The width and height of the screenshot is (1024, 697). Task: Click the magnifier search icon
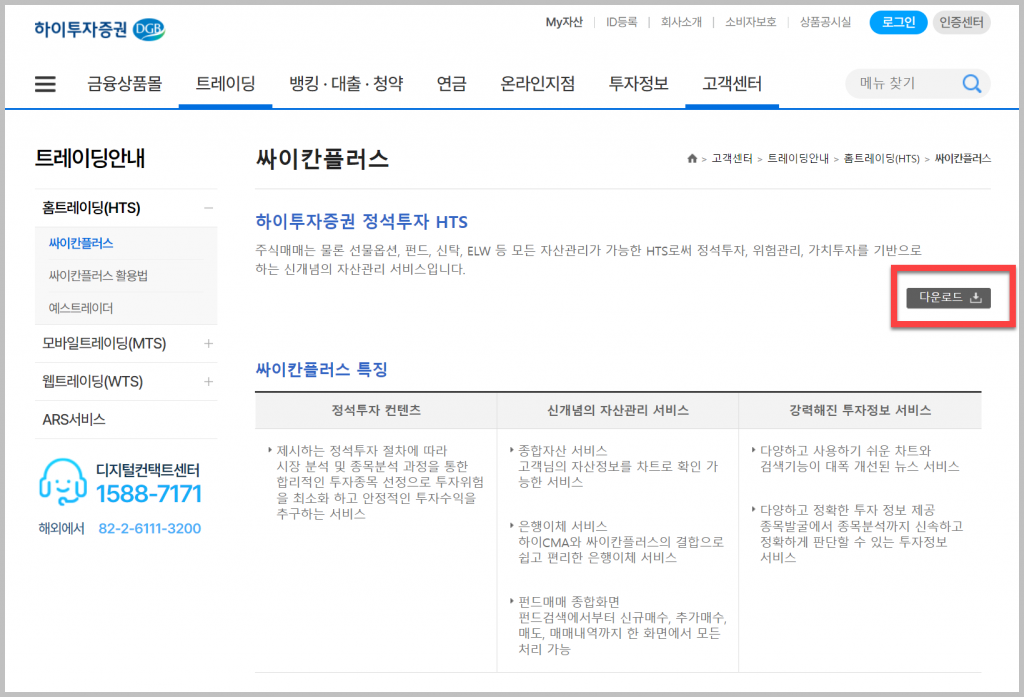tap(972, 84)
